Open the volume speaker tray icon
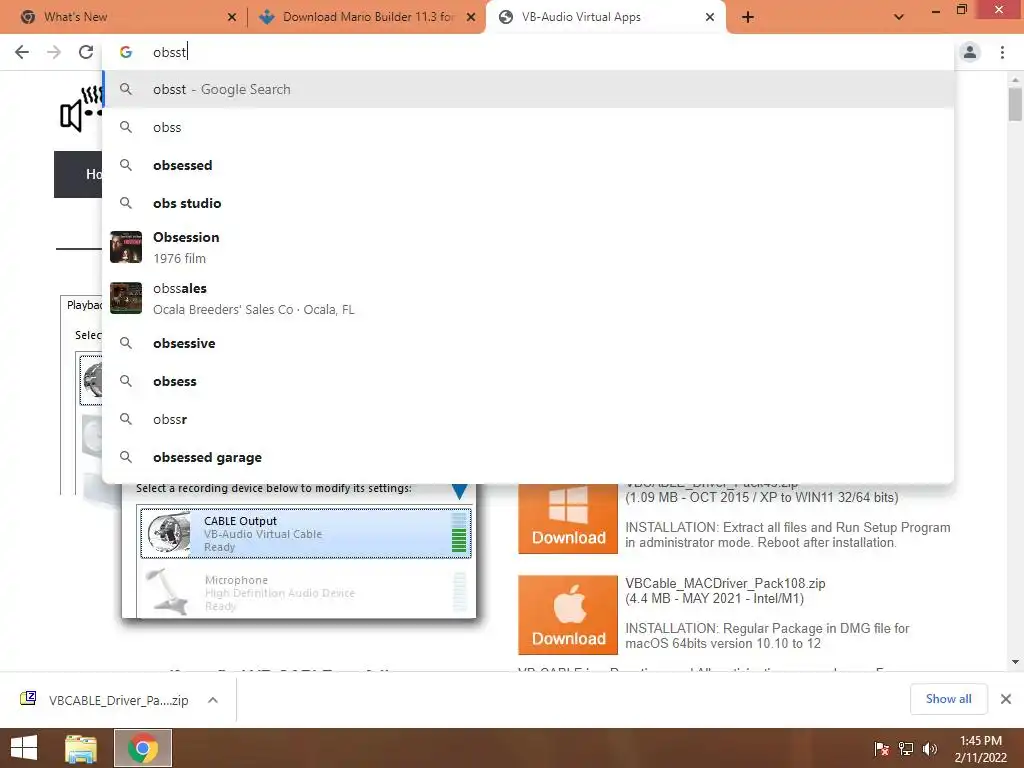1024x768 pixels. pyautogui.click(x=929, y=749)
